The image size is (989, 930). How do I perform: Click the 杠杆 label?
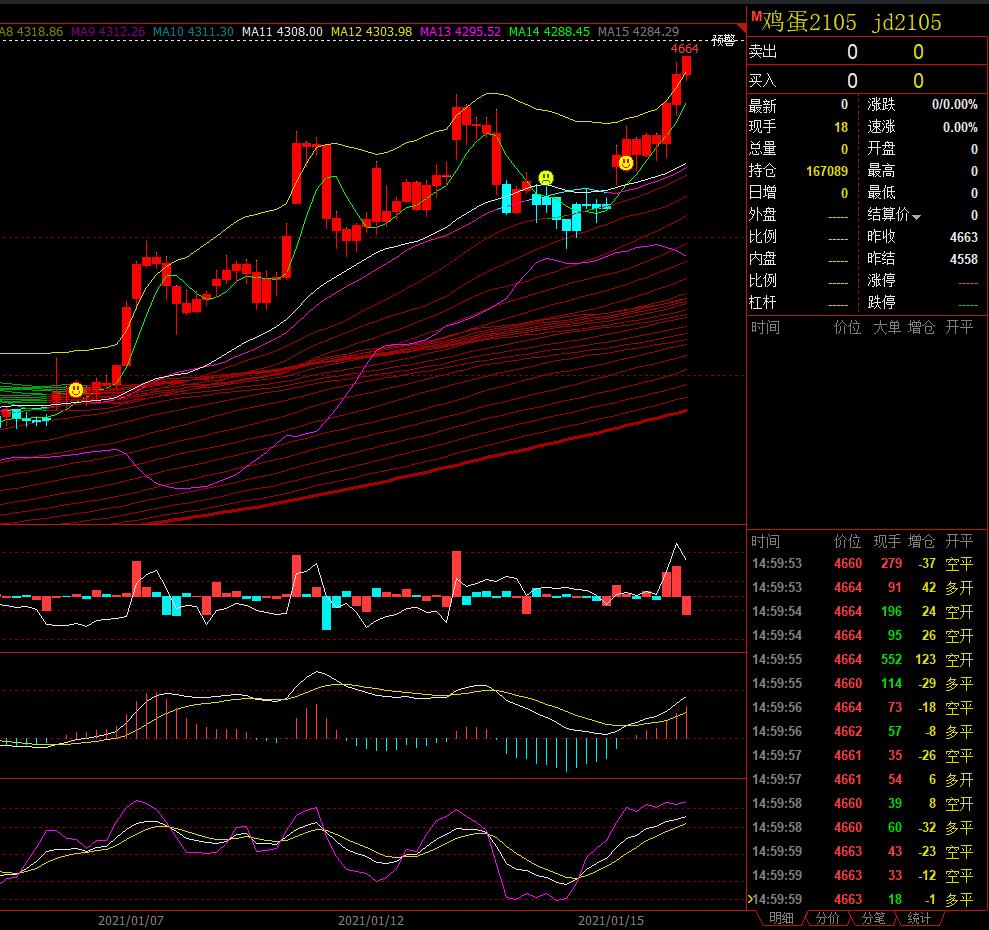coord(763,302)
